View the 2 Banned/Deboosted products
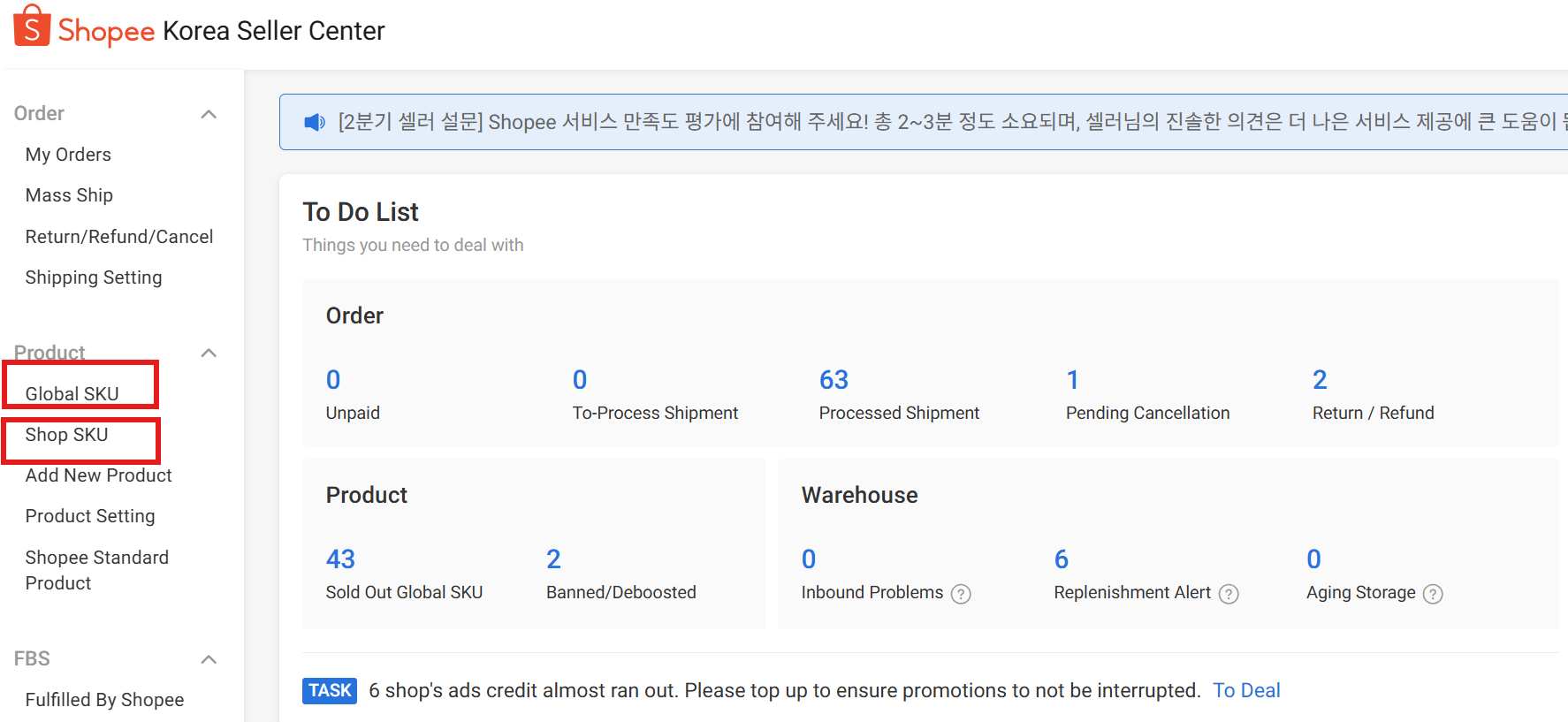The image size is (1568, 722). click(x=620, y=574)
